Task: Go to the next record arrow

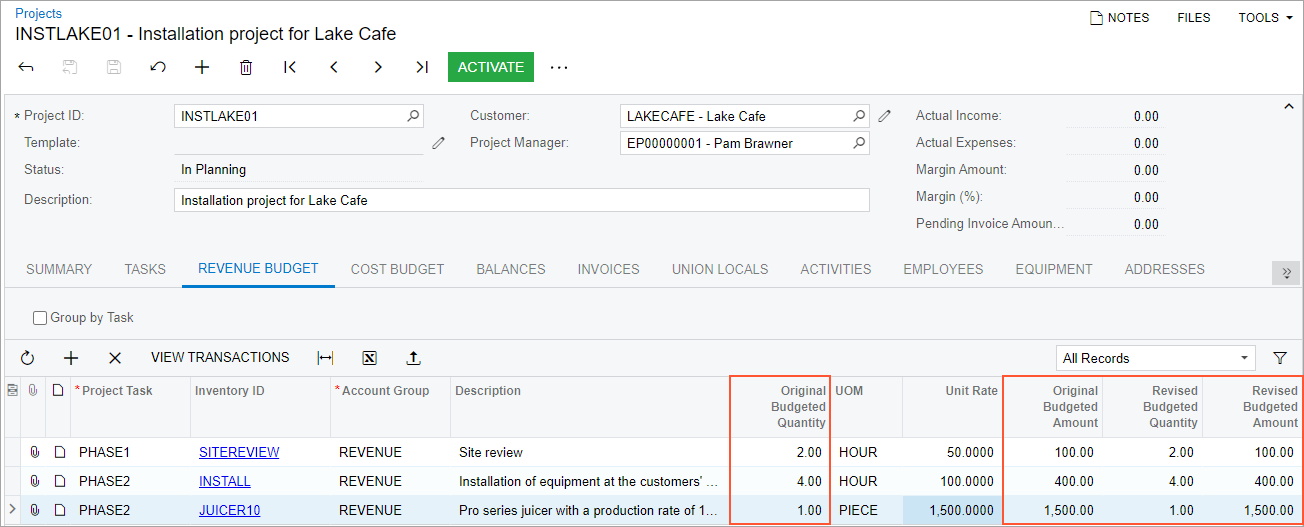Action: coord(378,67)
